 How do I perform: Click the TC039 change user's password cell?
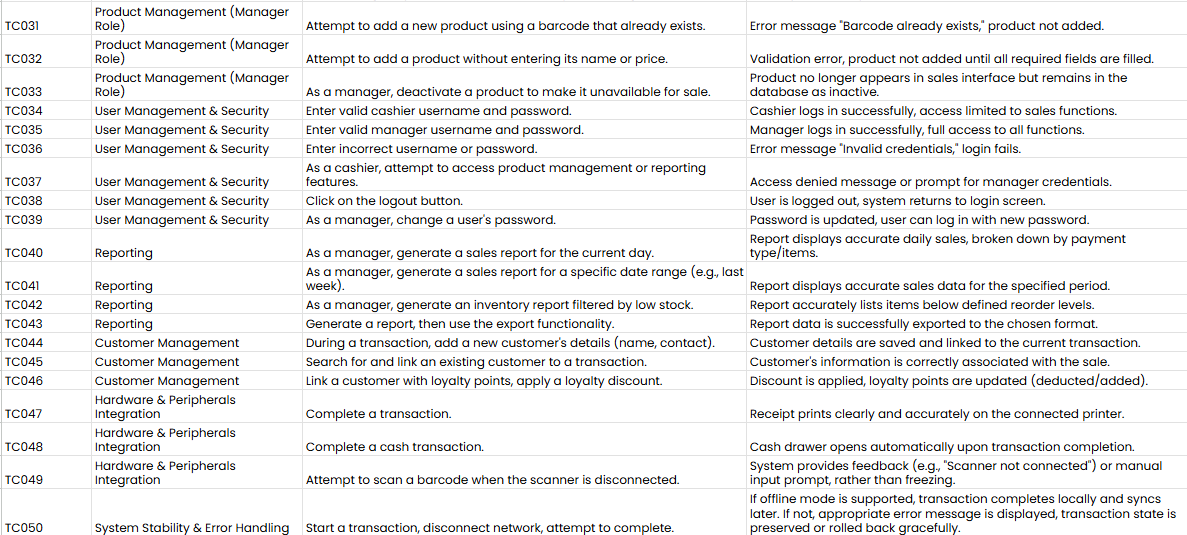click(524, 220)
